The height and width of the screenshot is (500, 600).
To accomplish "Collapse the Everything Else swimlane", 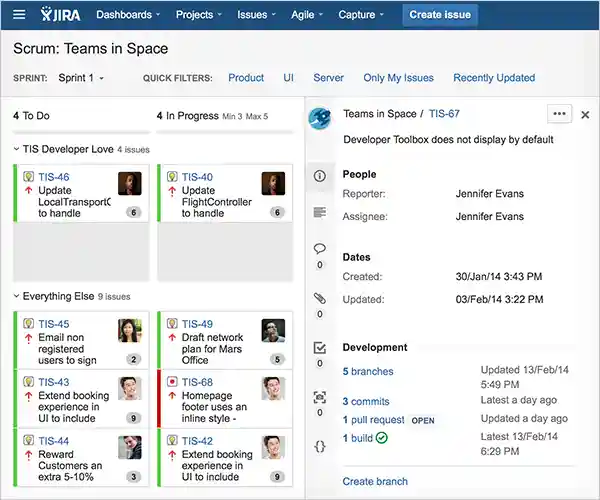I will click(16, 296).
